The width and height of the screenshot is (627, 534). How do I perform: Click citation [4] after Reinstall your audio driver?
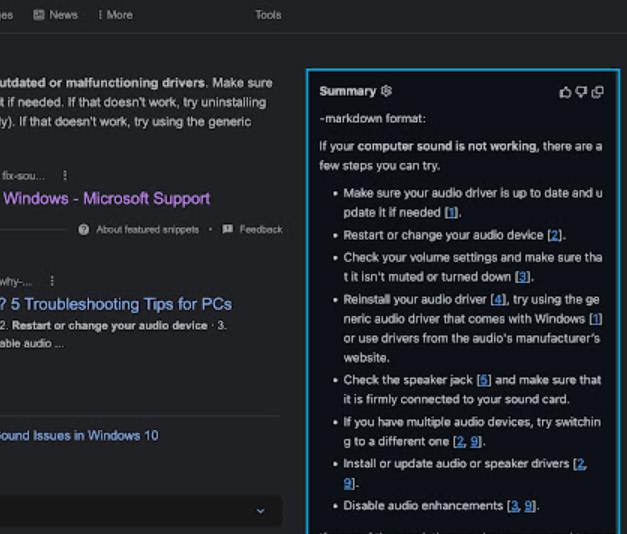click(x=500, y=300)
